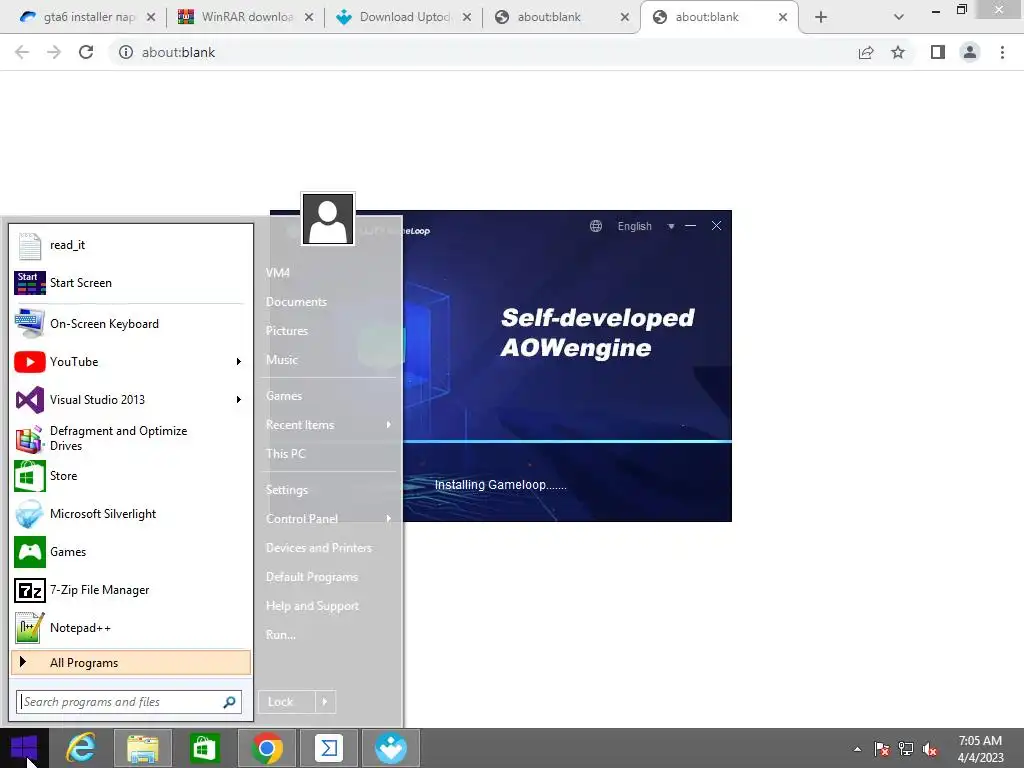1024x768 pixels.
Task: Switch to Chrome on the taskbar
Action: point(266,748)
